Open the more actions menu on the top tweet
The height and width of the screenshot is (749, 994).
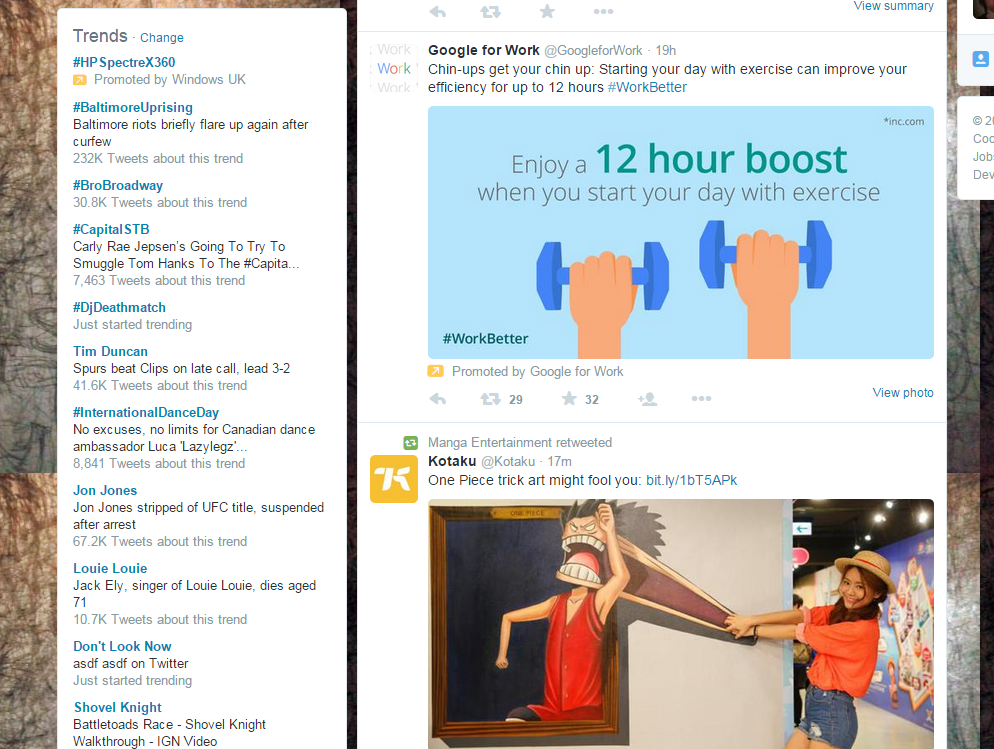coord(603,11)
